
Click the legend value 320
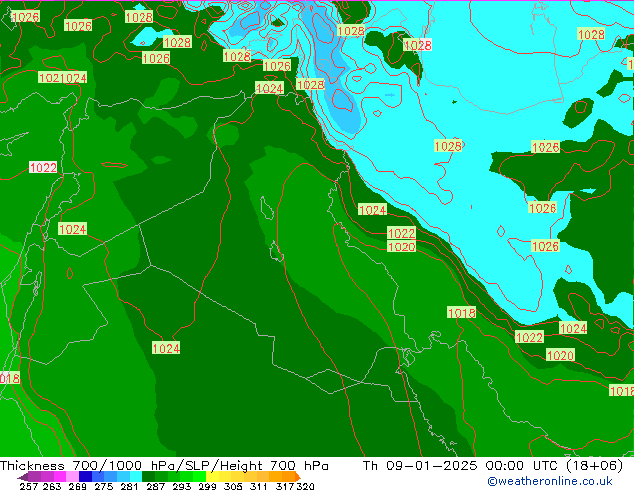(305, 486)
